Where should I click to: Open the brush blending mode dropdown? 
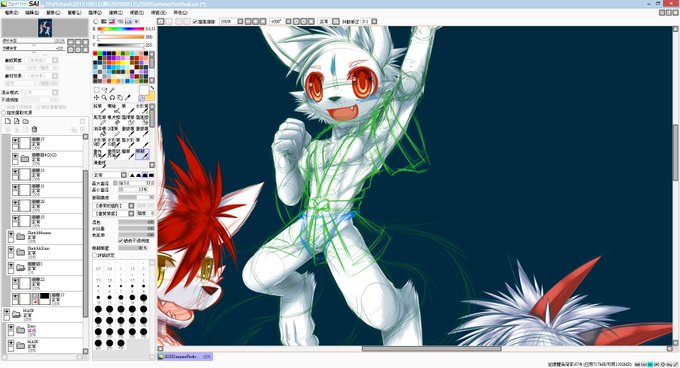124,175
